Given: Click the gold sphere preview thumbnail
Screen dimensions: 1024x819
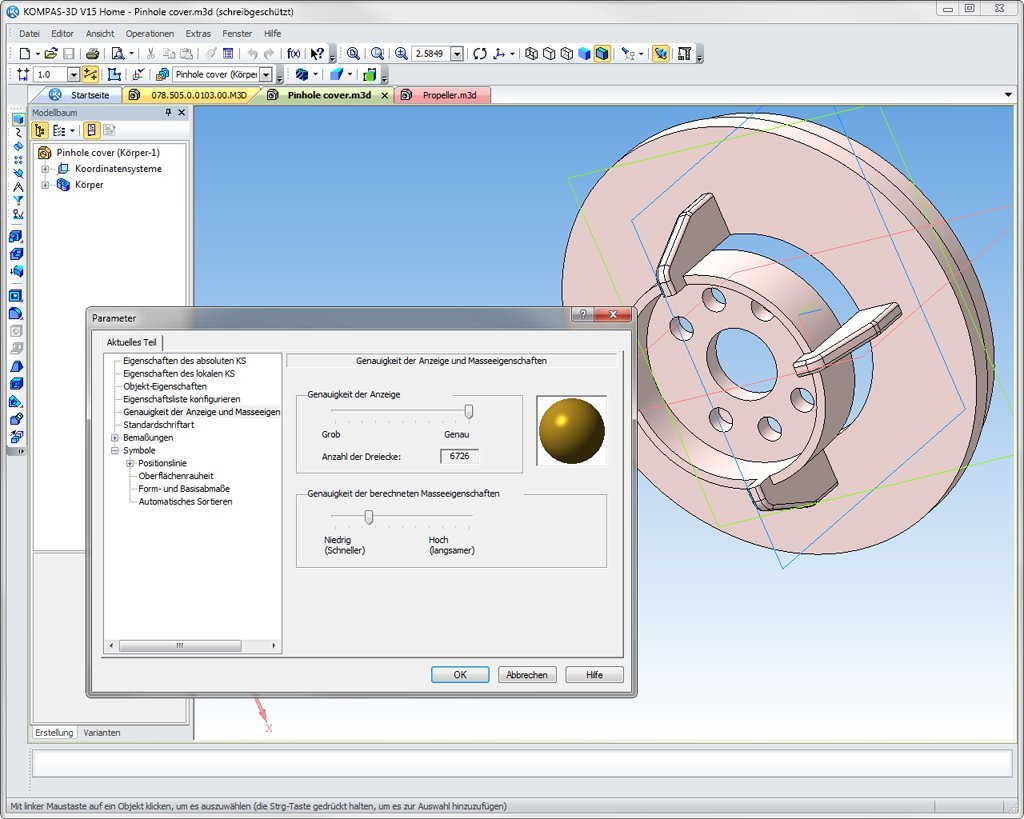Looking at the screenshot, I should [x=571, y=430].
